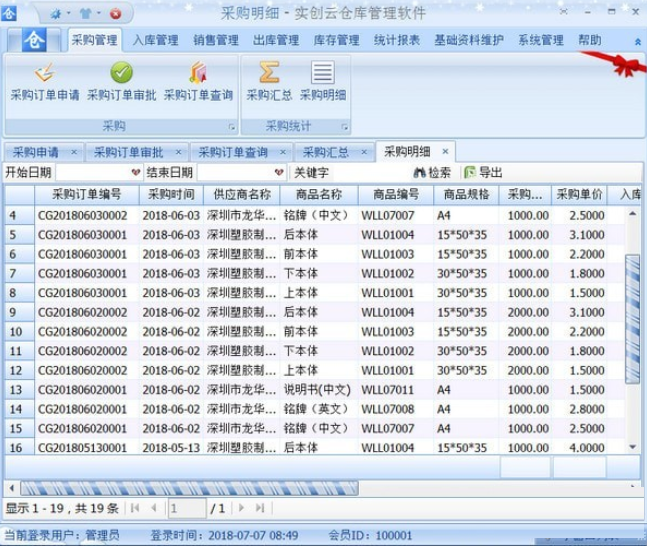Click horizontal scrollbar left arrow

(x=11, y=488)
